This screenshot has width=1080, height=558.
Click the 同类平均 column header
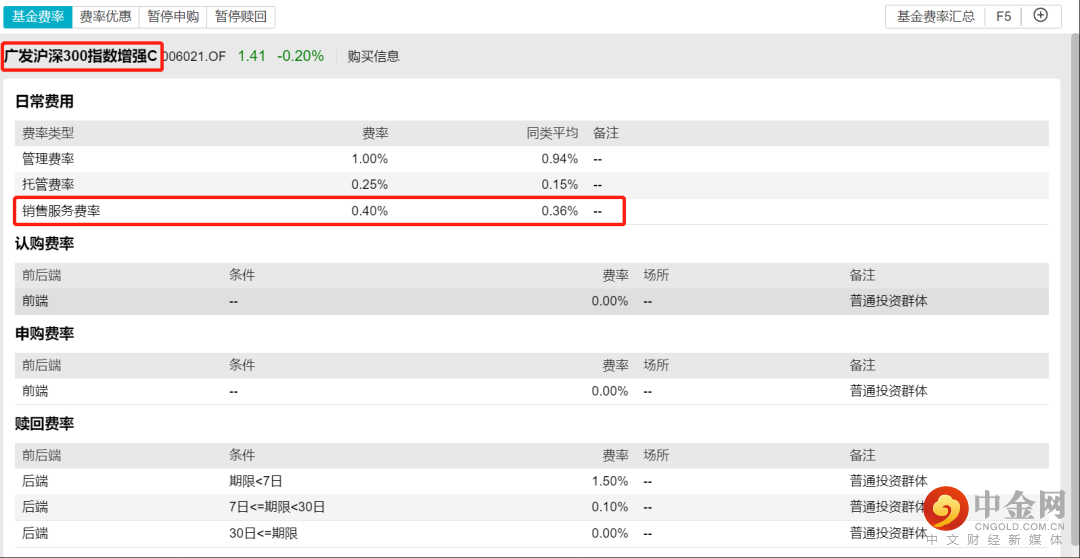coord(552,133)
